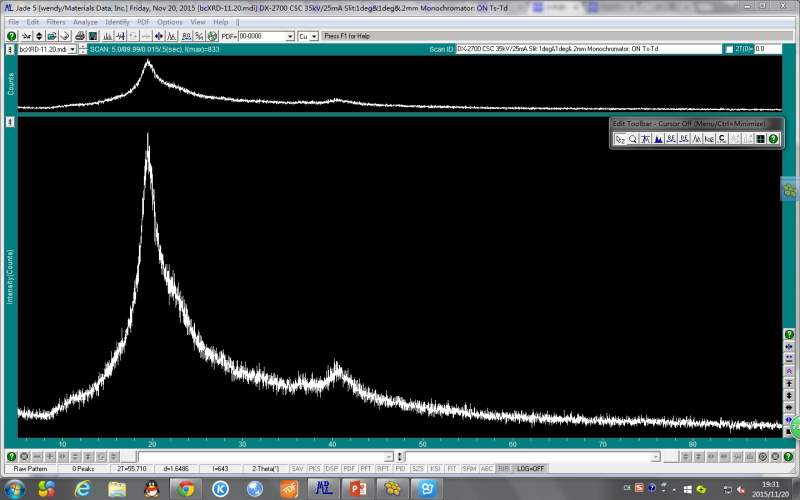Click the DE tool in Edit Toolbar
The height and width of the screenshot is (500, 800).
pos(684,139)
